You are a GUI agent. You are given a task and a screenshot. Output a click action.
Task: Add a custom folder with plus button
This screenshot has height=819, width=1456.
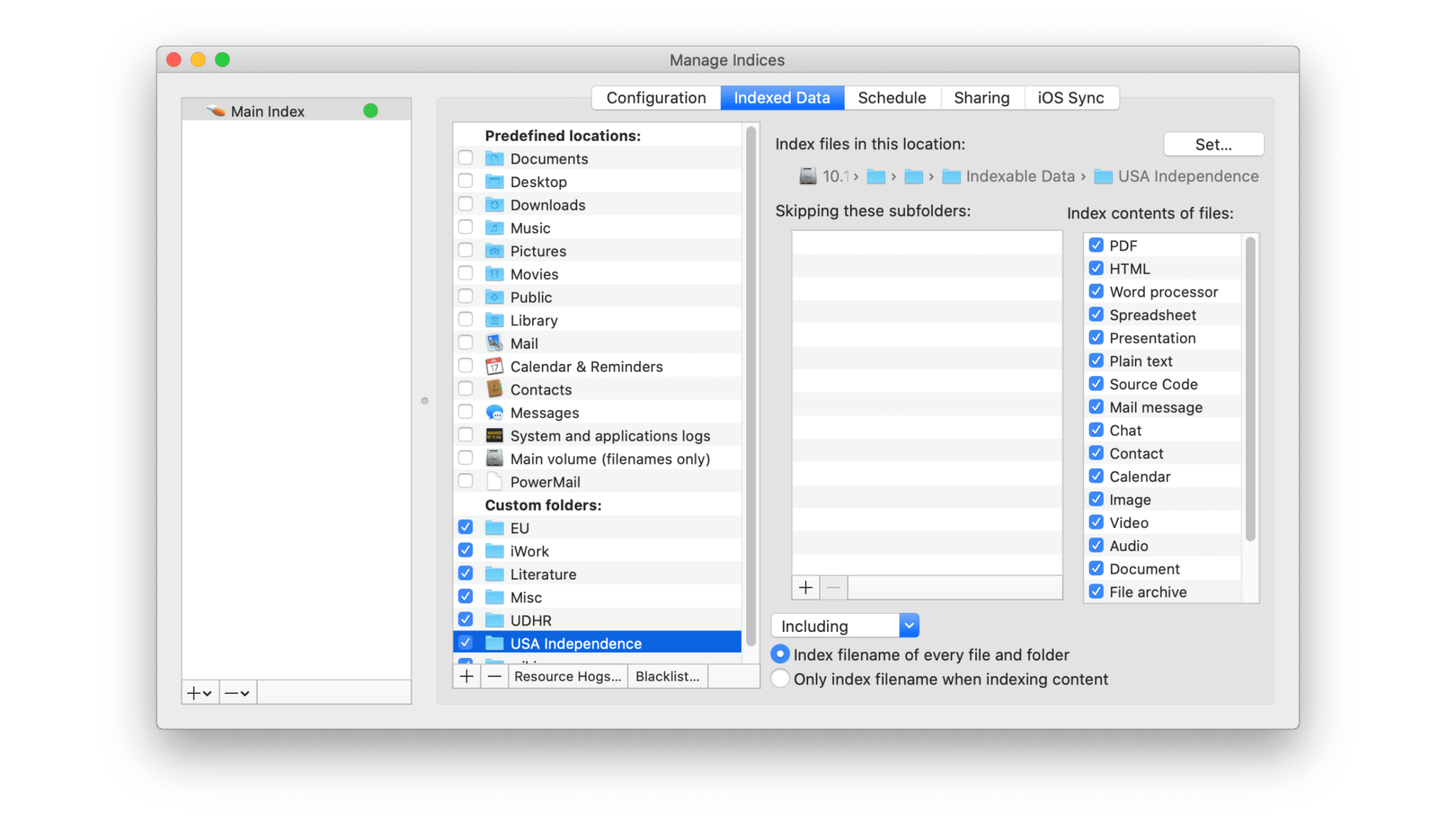tap(467, 676)
